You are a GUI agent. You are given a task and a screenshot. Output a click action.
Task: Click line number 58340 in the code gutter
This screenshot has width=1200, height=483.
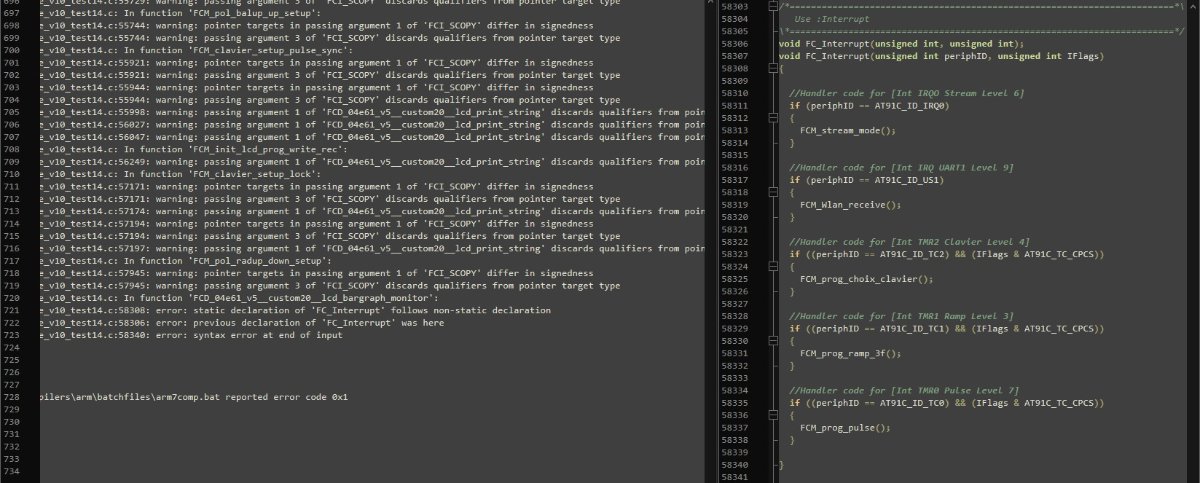tap(733, 463)
